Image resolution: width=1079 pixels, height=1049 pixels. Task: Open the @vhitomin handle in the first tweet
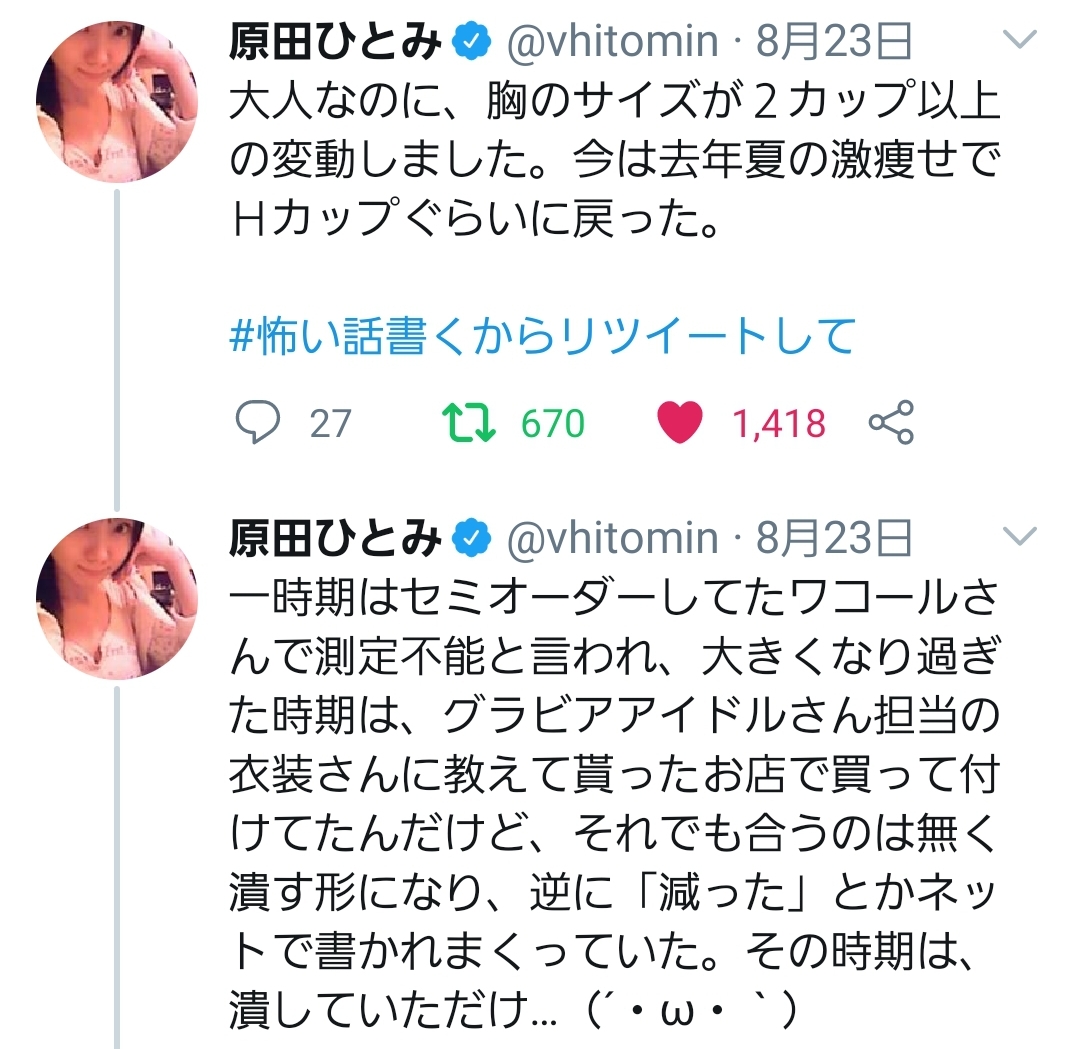tap(612, 41)
